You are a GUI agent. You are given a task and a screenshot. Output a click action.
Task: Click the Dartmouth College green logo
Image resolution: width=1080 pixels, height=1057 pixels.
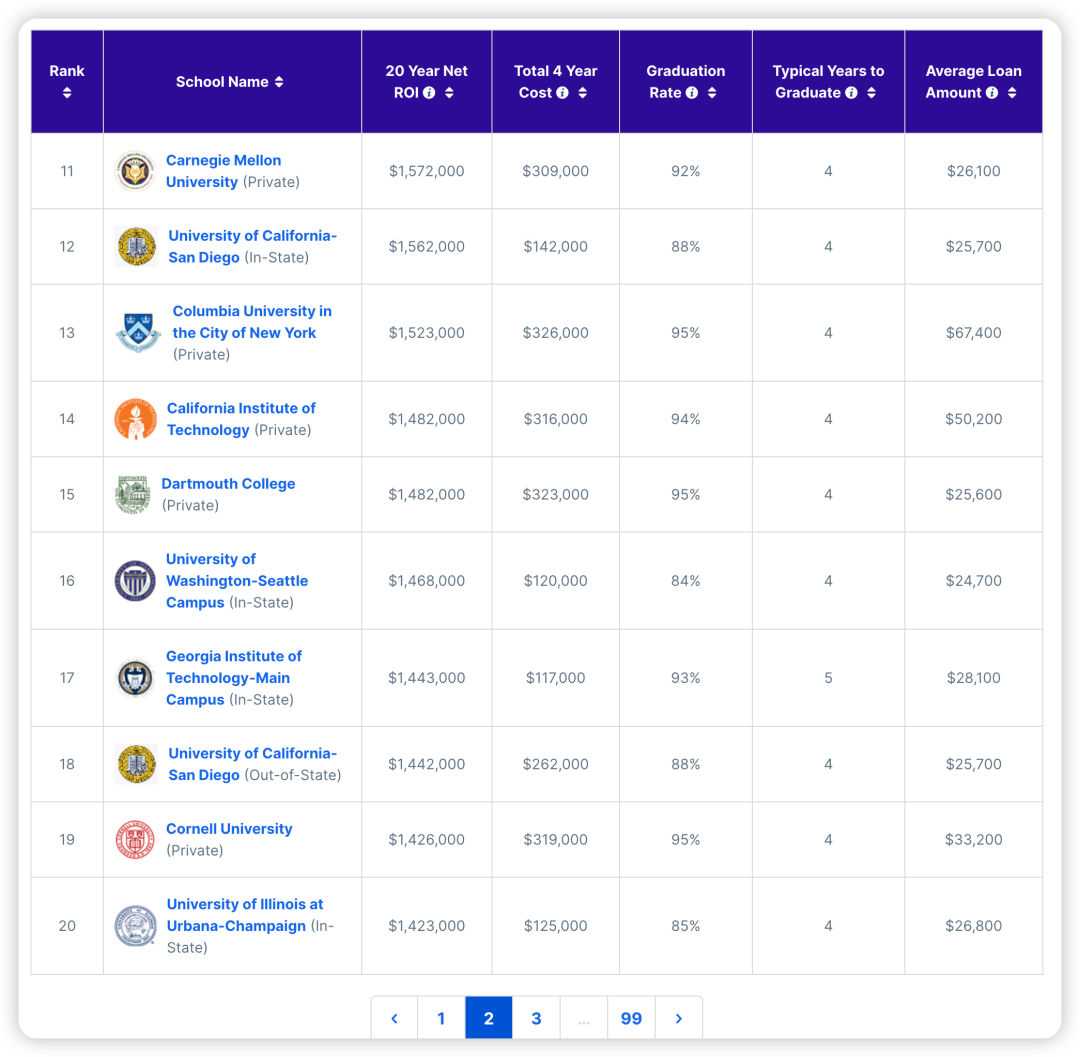point(133,494)
